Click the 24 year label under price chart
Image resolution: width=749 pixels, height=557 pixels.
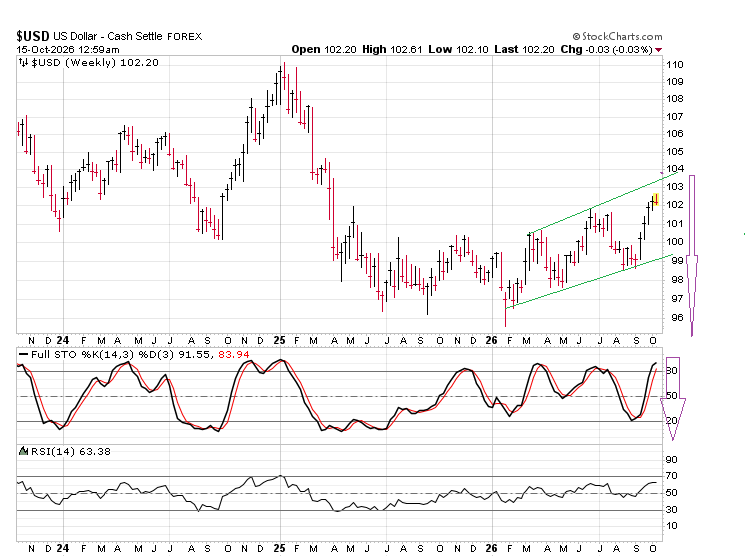[63, 340]
